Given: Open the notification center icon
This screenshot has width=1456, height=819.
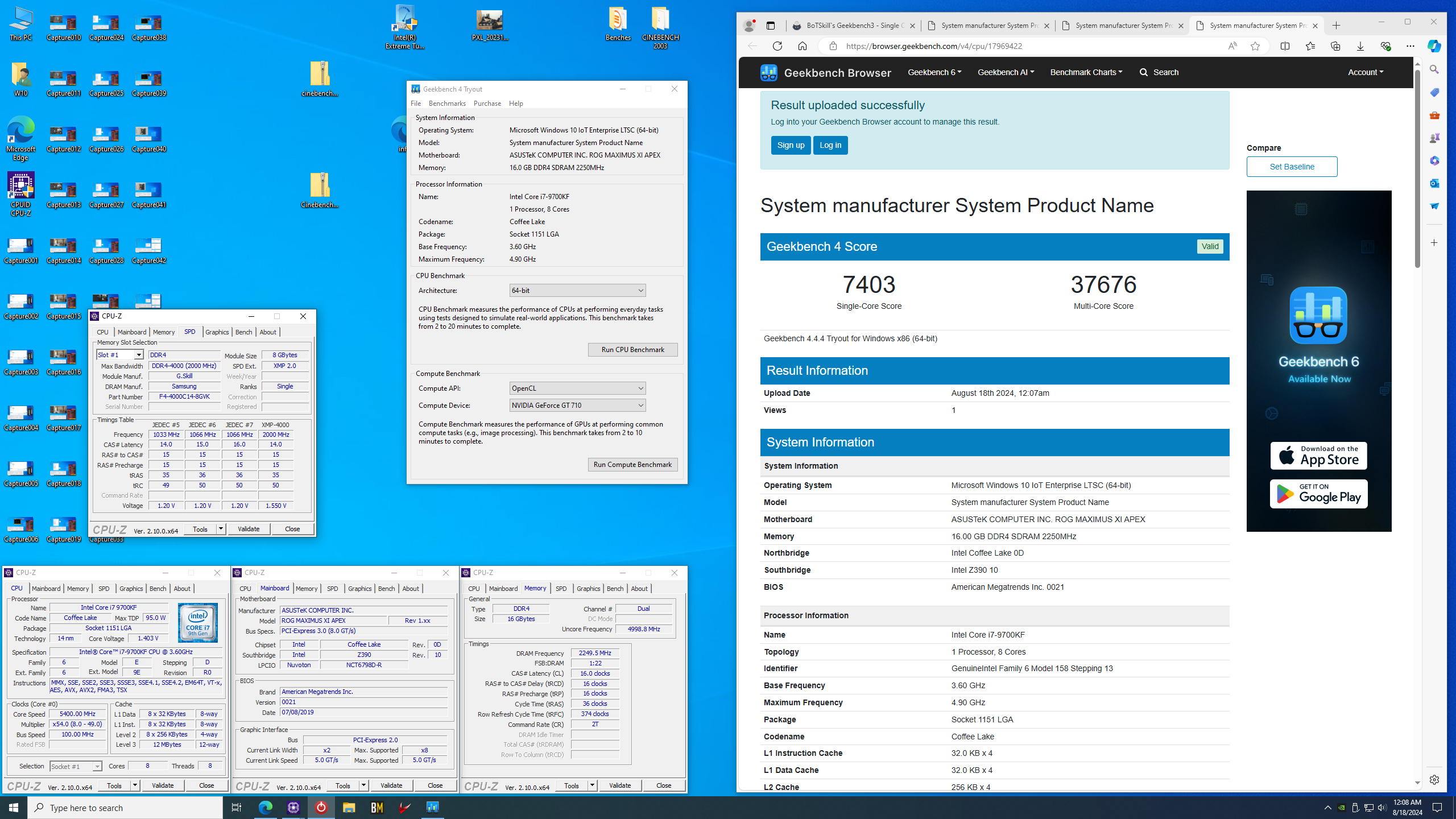Looking at the screenshot, I should (x=1438, y=808).
